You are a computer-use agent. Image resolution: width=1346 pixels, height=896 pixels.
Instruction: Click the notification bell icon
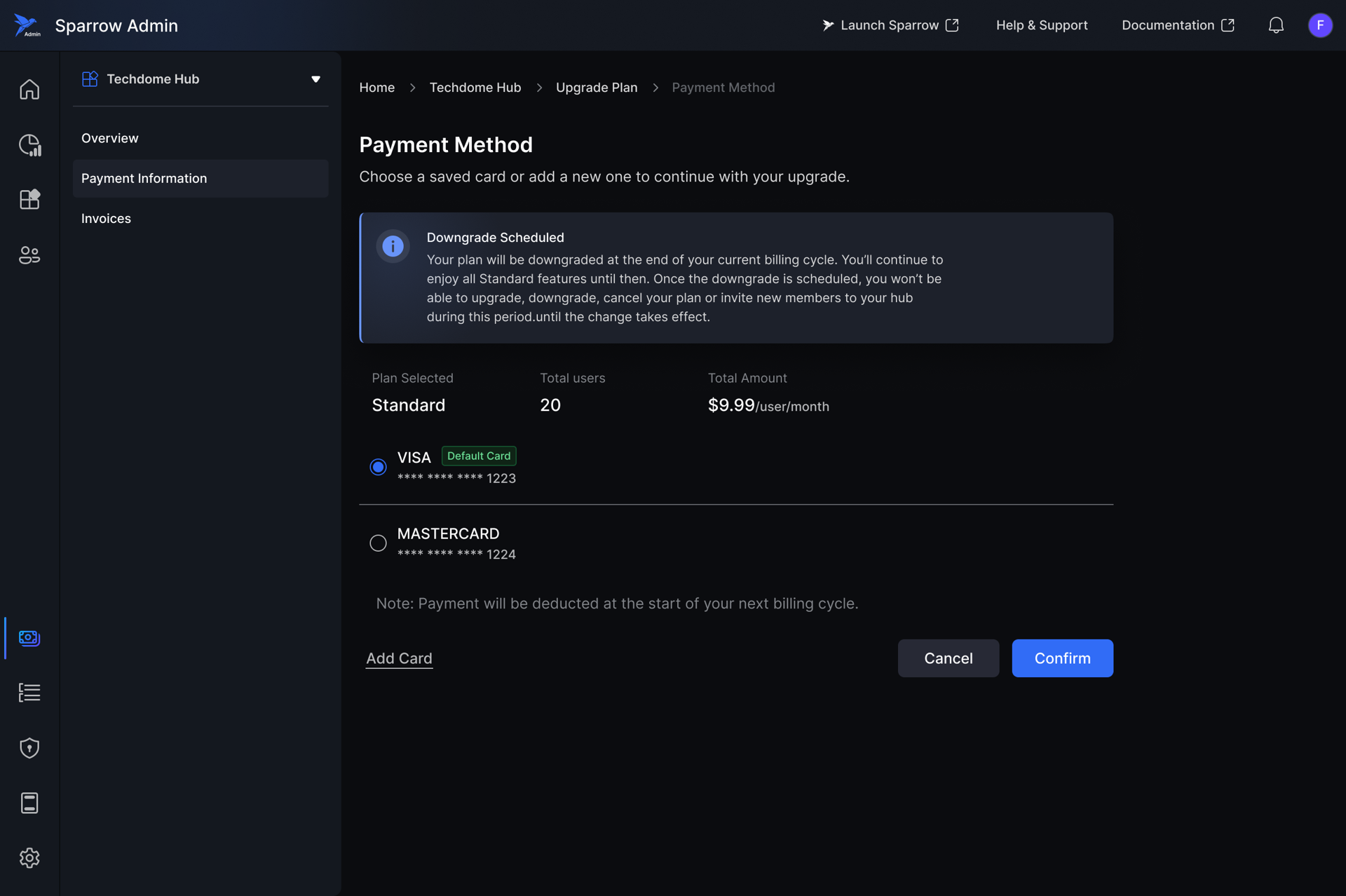(x=1276, y=25)
